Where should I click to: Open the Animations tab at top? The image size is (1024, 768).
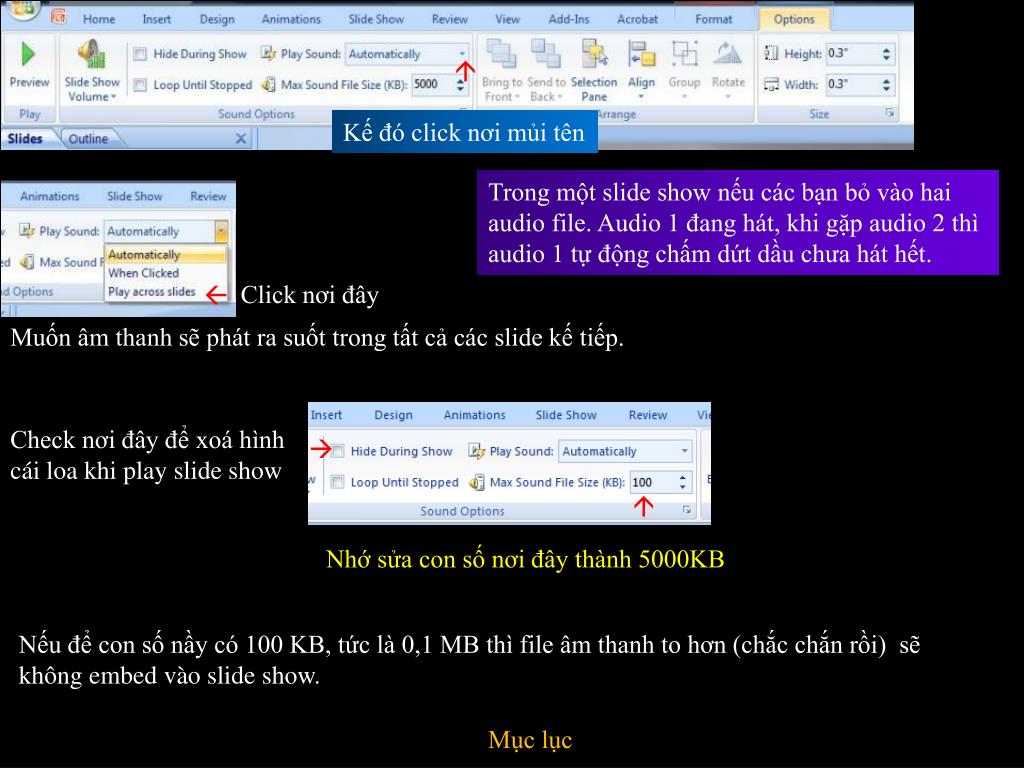click(291, 19)
